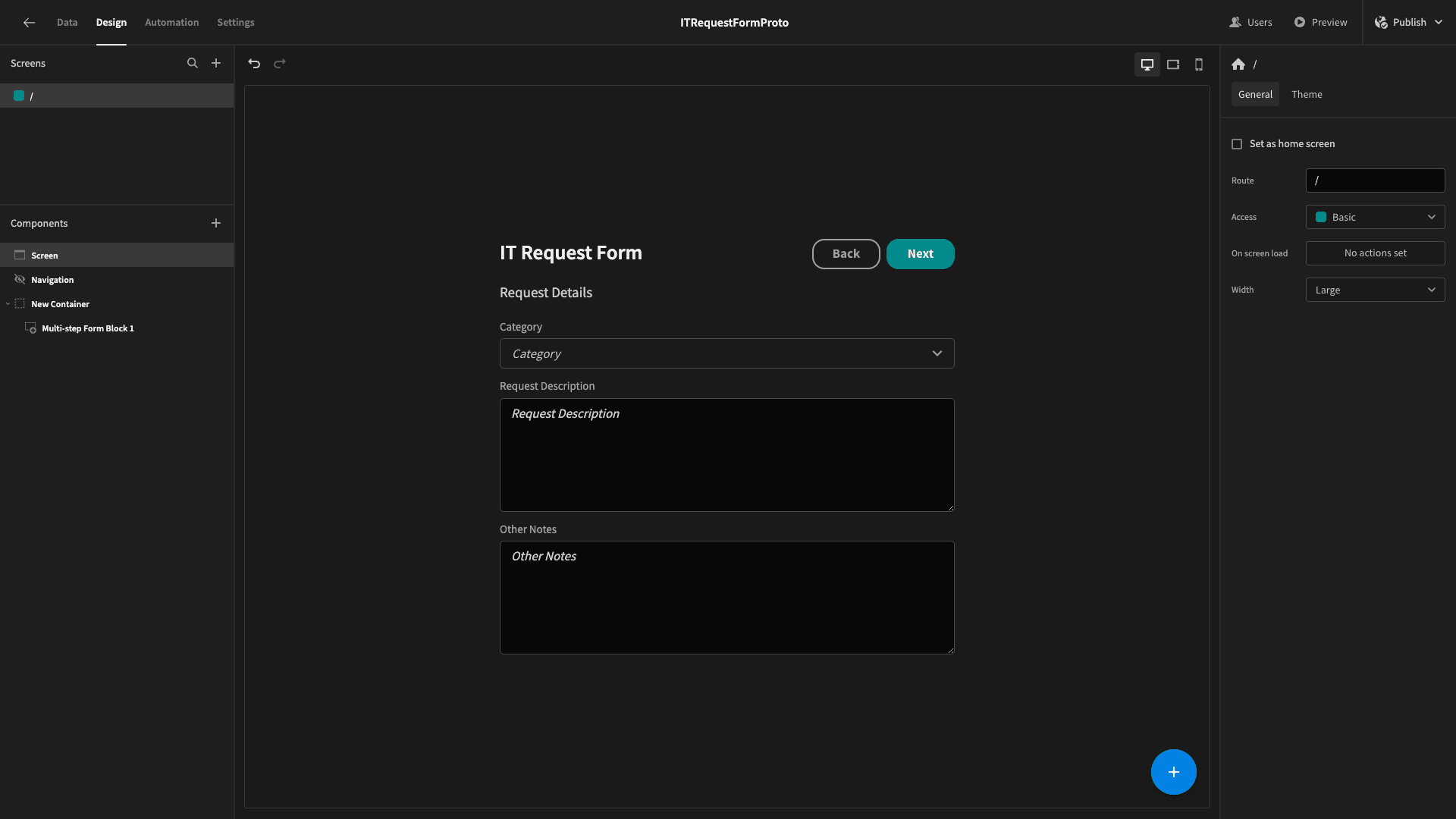The width and height of the screenshot is (1456, 819).
Task: Click the blue floating add button
Action: pyautogui.click(x=1174, y=772)
